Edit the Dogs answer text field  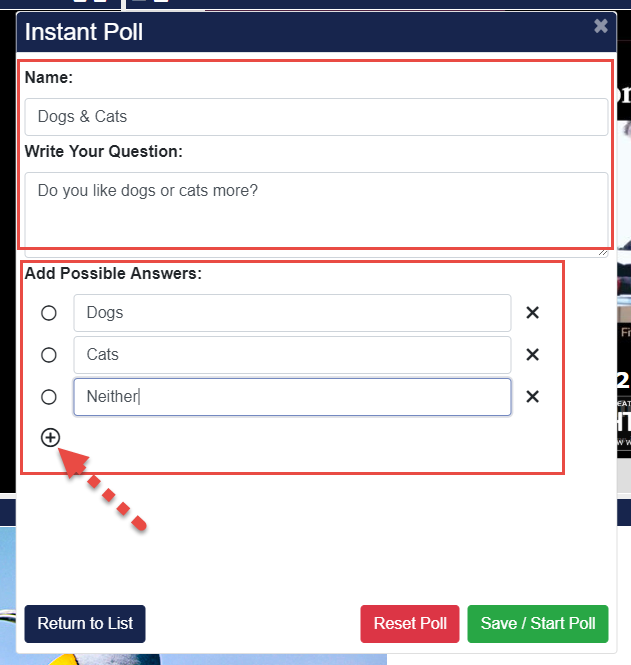[x=292, y=313]
